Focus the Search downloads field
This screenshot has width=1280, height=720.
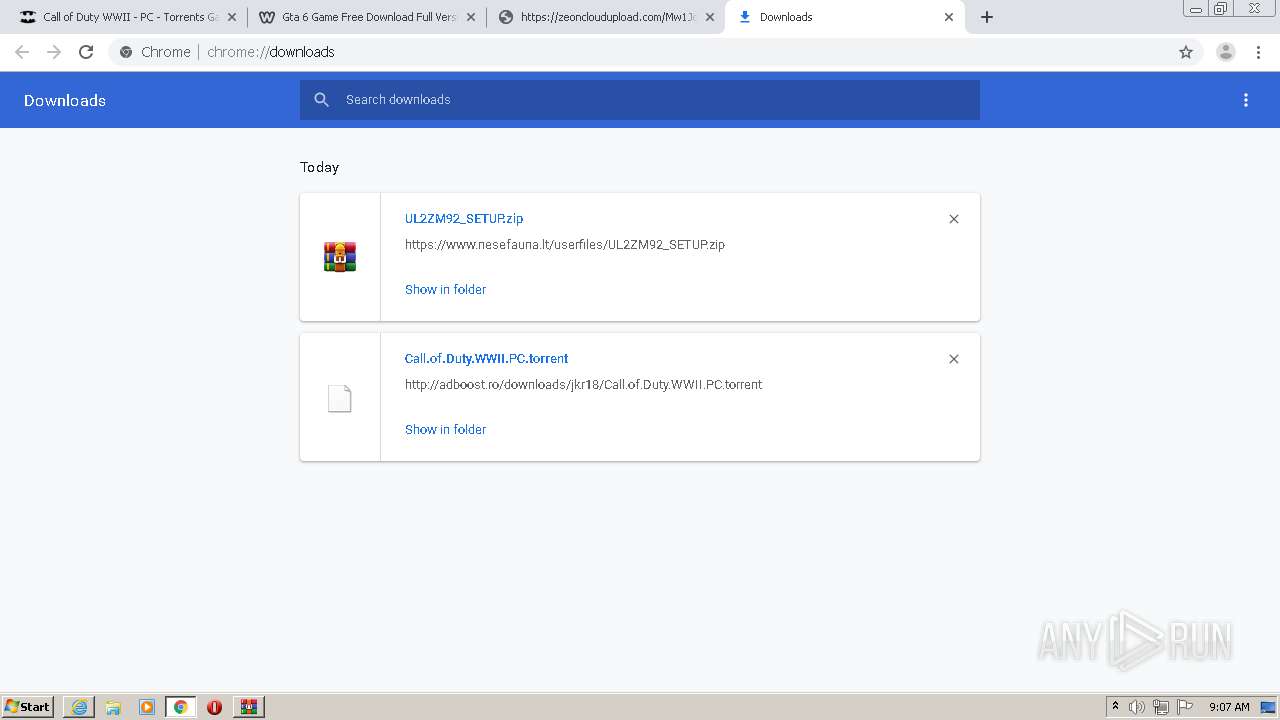(x=640, y=100)
